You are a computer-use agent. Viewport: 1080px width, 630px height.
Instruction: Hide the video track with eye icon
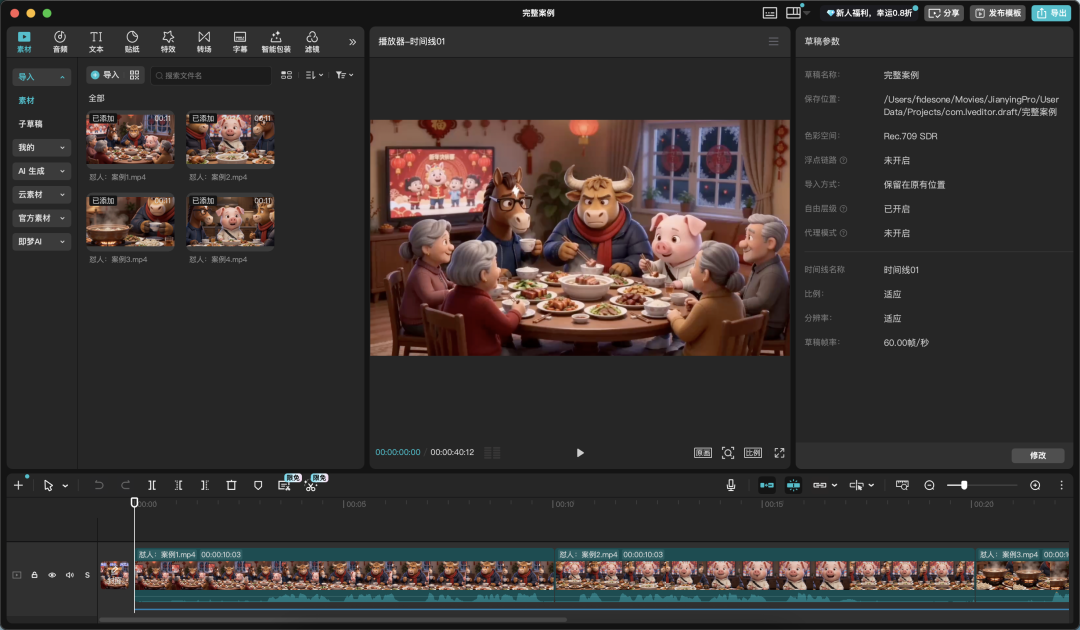click(52, 575)
